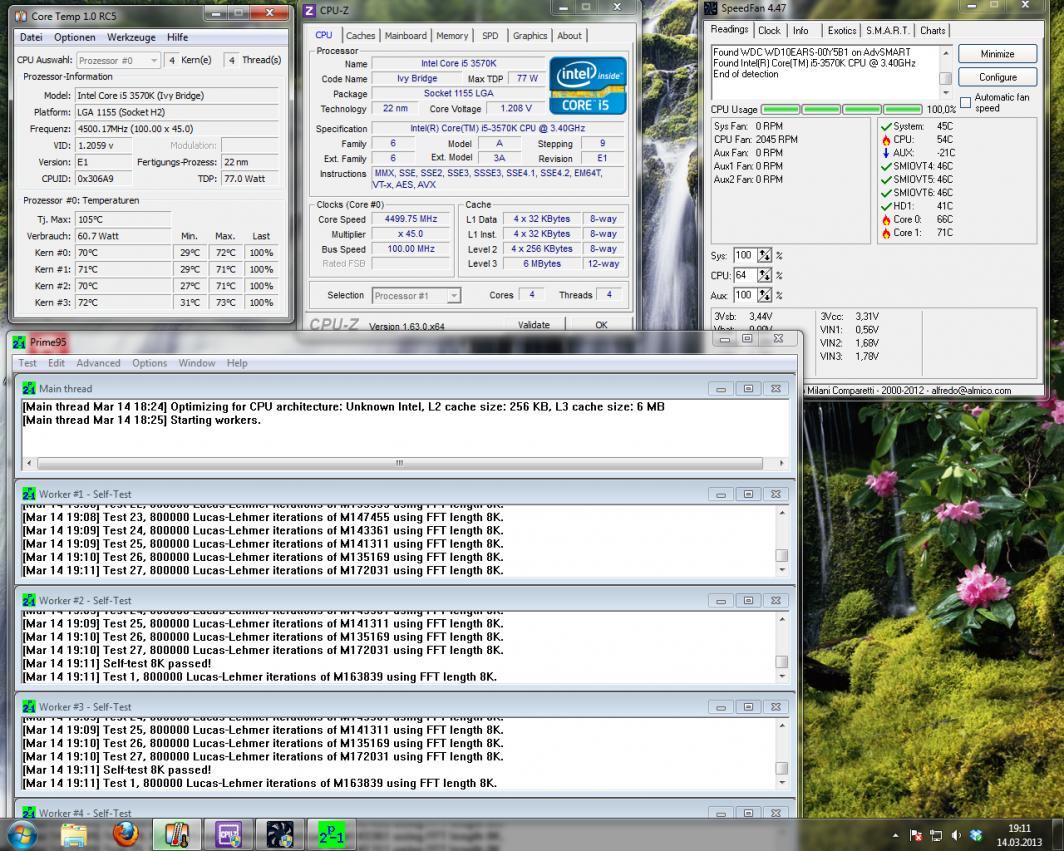Click action center flag tray icon
The height and width of the screenshot is (851, 1064).
coord(915,835)
